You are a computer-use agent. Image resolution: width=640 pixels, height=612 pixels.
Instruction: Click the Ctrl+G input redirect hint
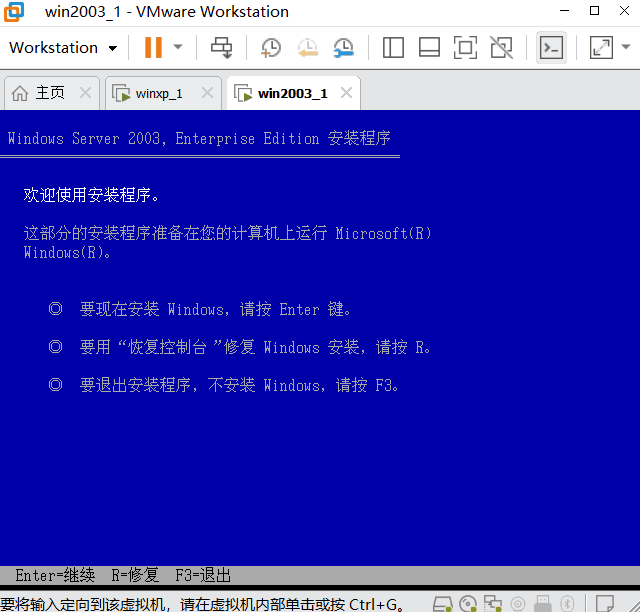(202, 604)
